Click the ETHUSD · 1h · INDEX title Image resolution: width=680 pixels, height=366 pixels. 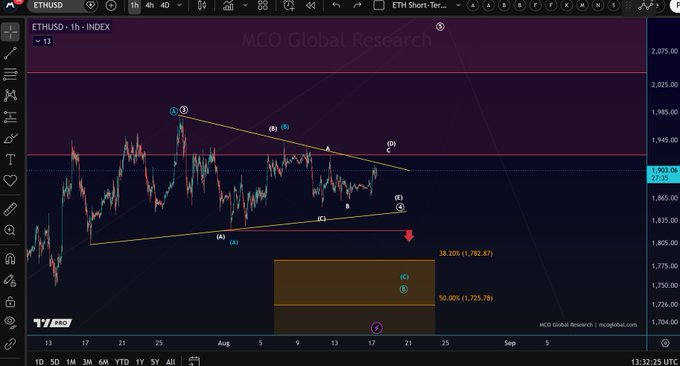(71, 27)
